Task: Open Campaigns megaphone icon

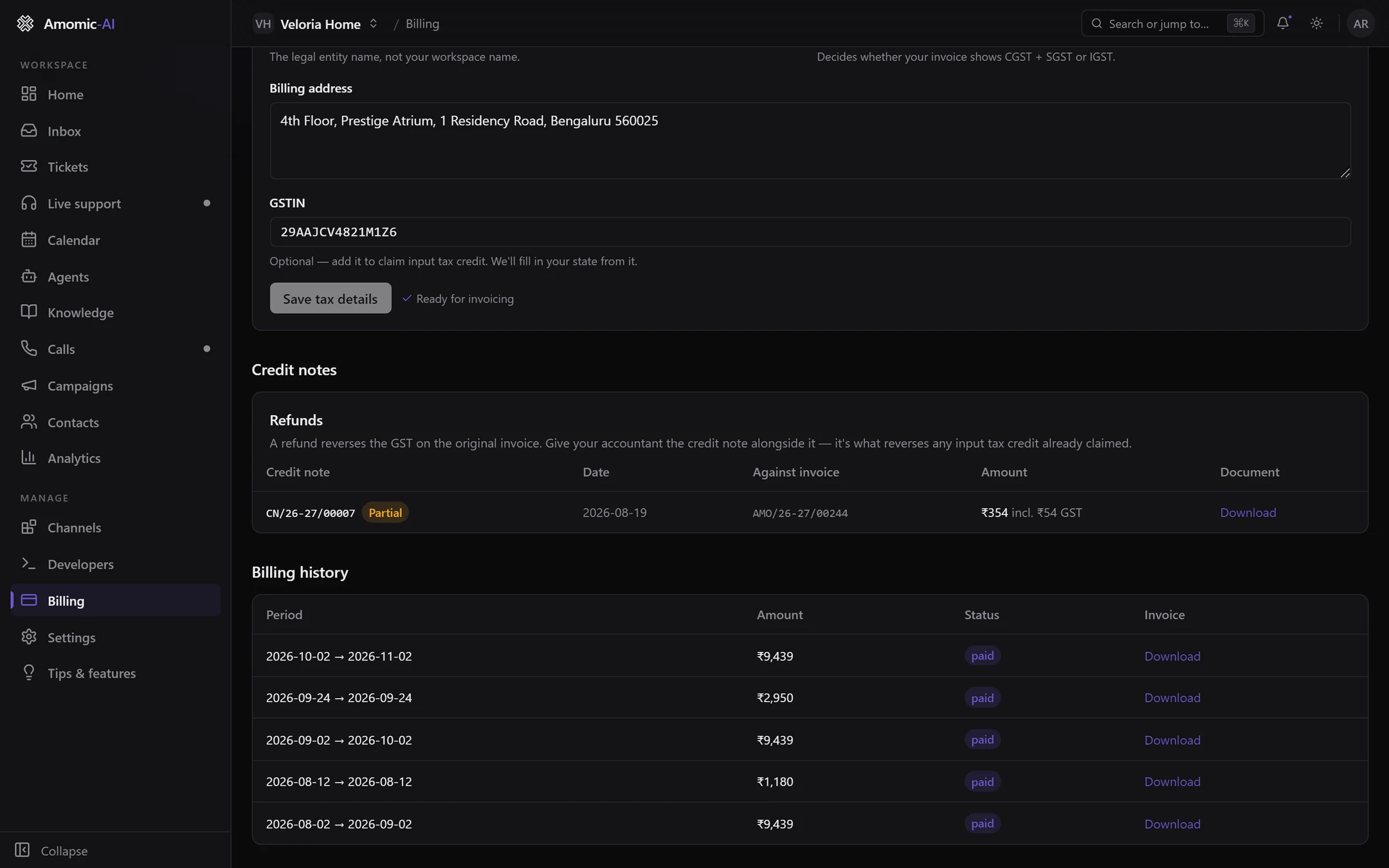Action: (x=28, y=385)
